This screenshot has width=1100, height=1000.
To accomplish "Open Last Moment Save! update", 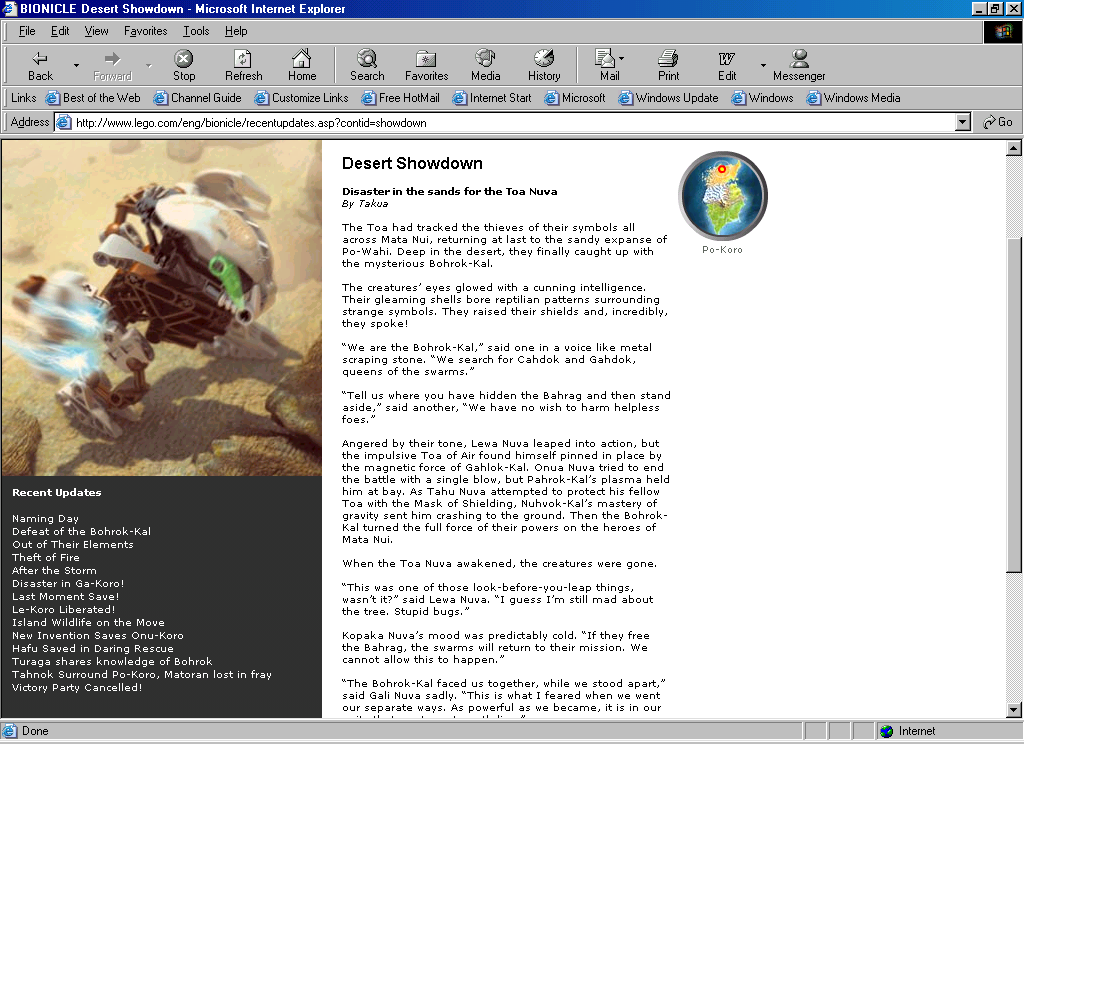I will [65, 596].
